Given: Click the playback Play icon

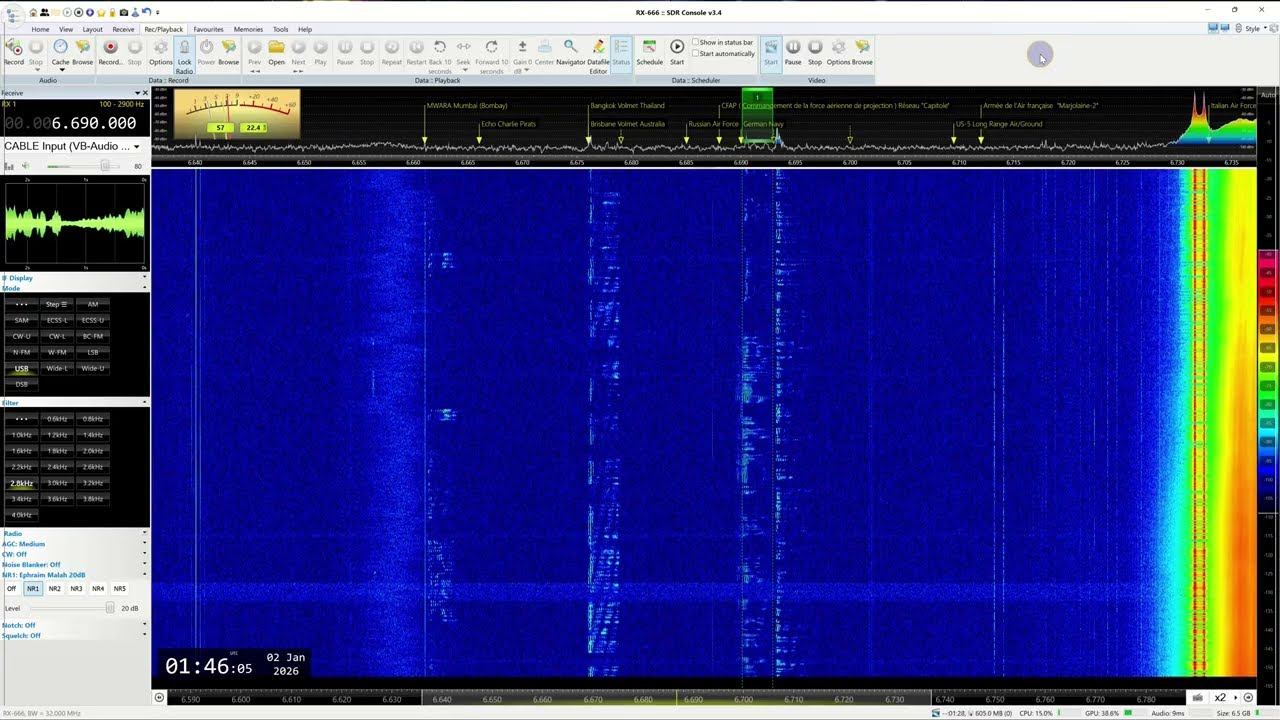Looking at the screenshot, I should pos(320,51).
